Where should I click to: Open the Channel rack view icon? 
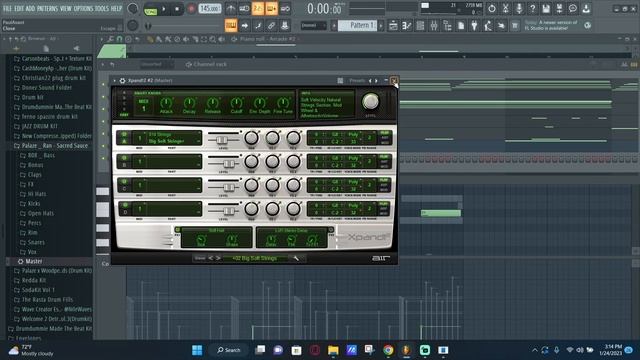click(x=420, y=26)
